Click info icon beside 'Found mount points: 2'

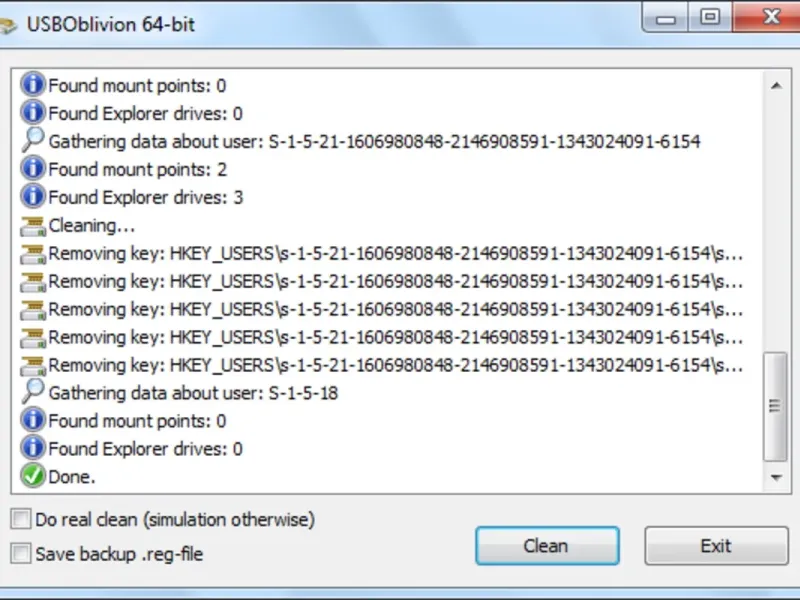click(33, 168)
